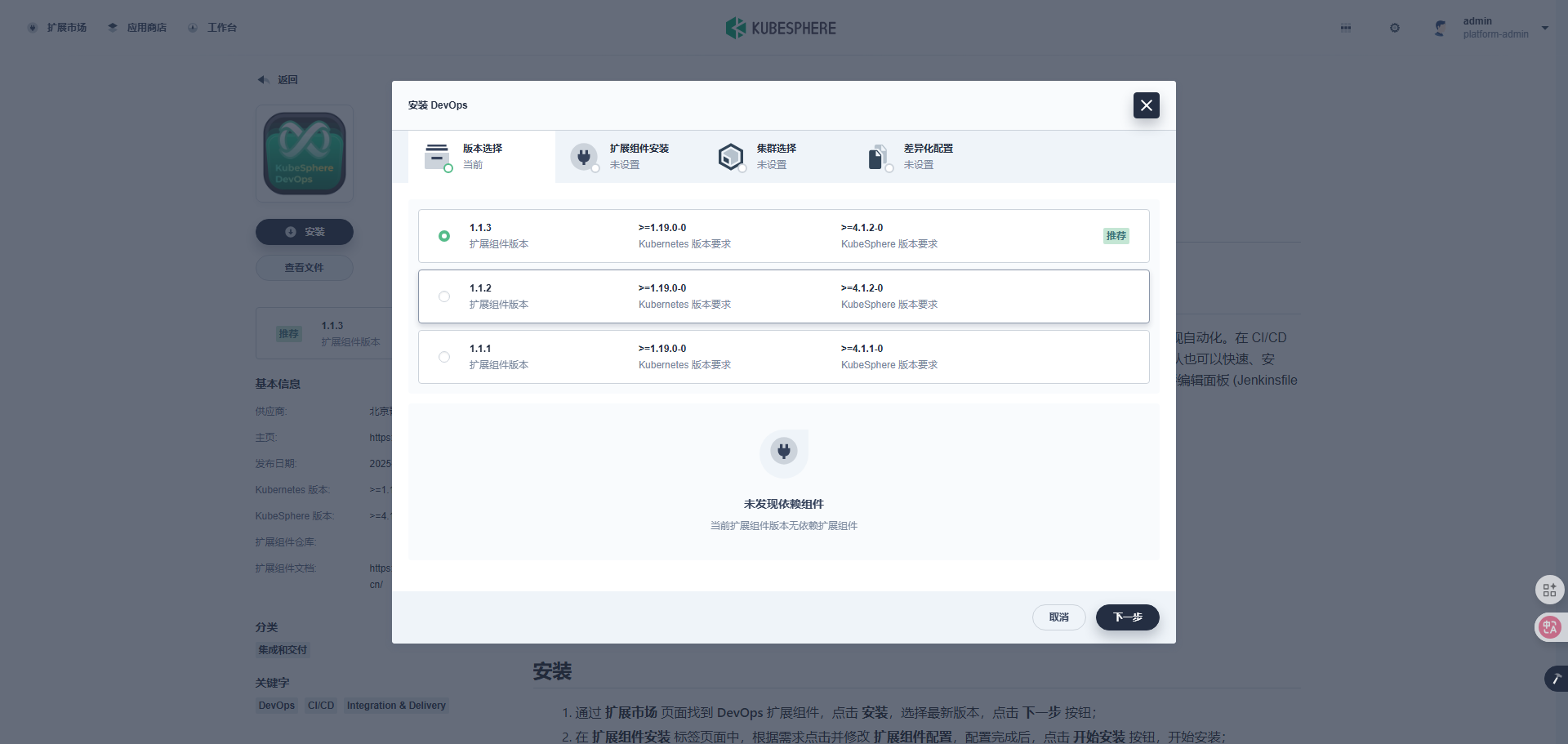Image resolution: width=1568 pixels, height=744 pixels.
Task: Click the CI/CD keyword tag
Action: click(321, 706)
